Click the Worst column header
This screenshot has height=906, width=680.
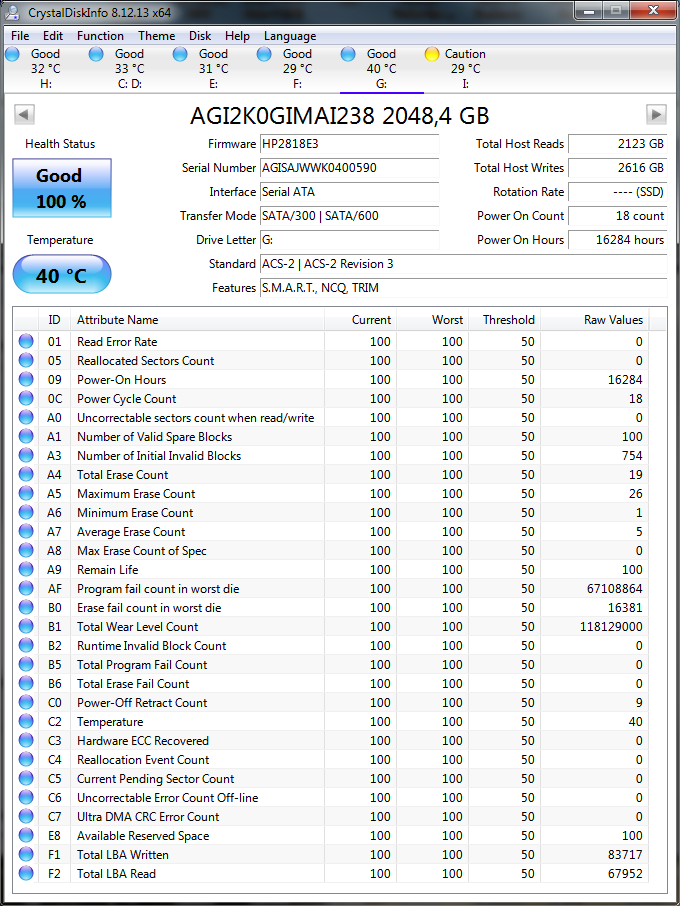point(432,320)
